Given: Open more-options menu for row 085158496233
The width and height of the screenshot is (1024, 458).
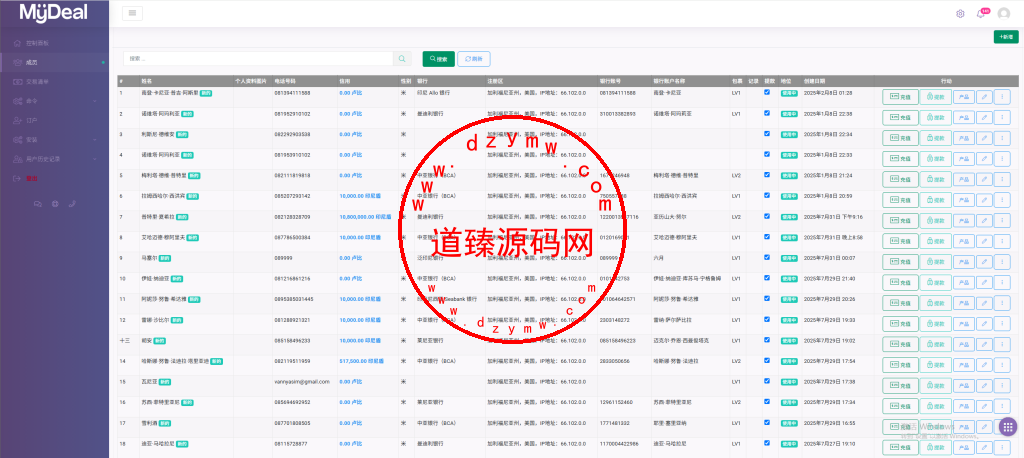Looking at the screenshot, I should click(x=1002, y=344).
